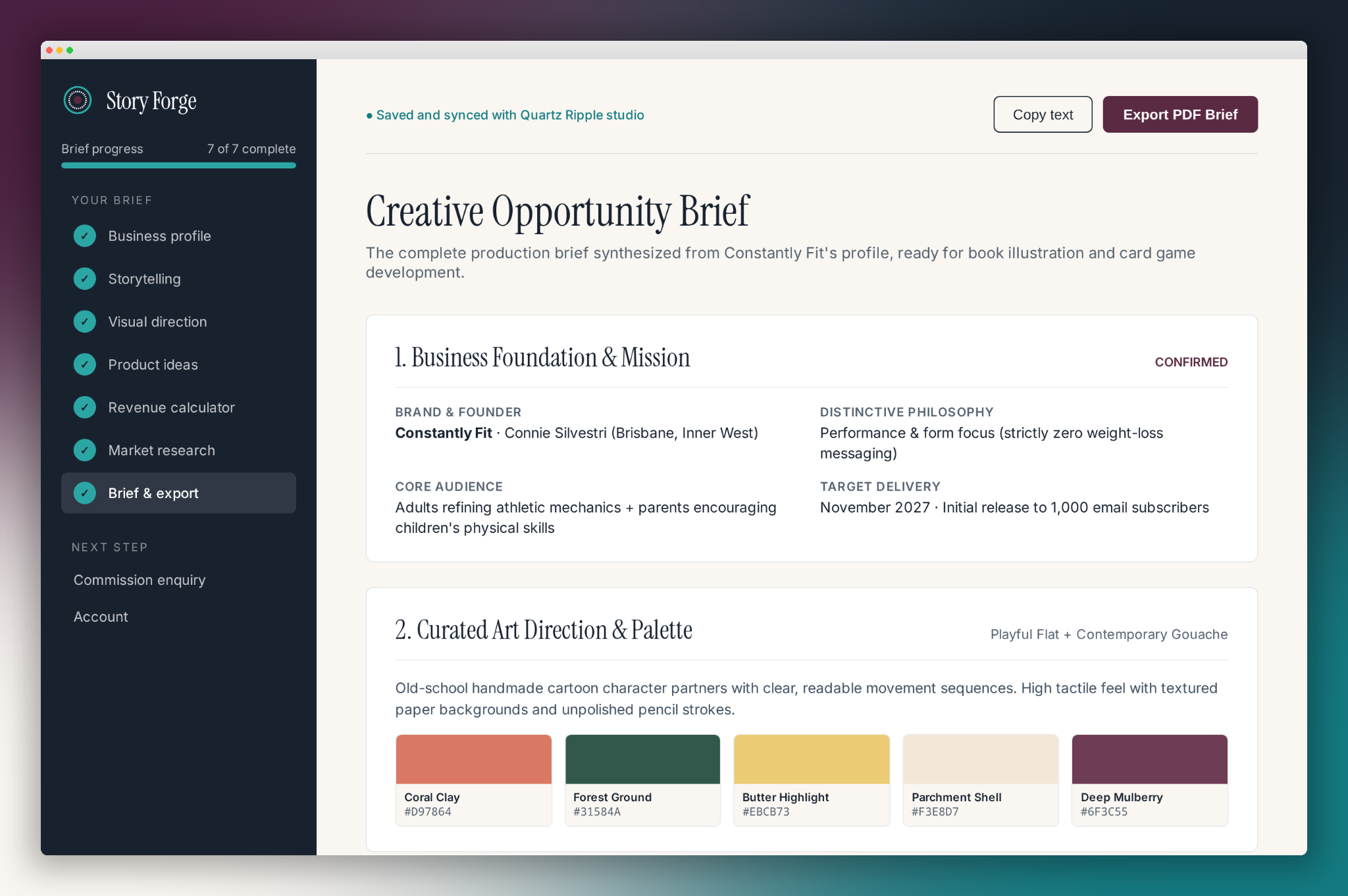
Task: Click the Story Forge logo icon
Action: coord(78,100)
